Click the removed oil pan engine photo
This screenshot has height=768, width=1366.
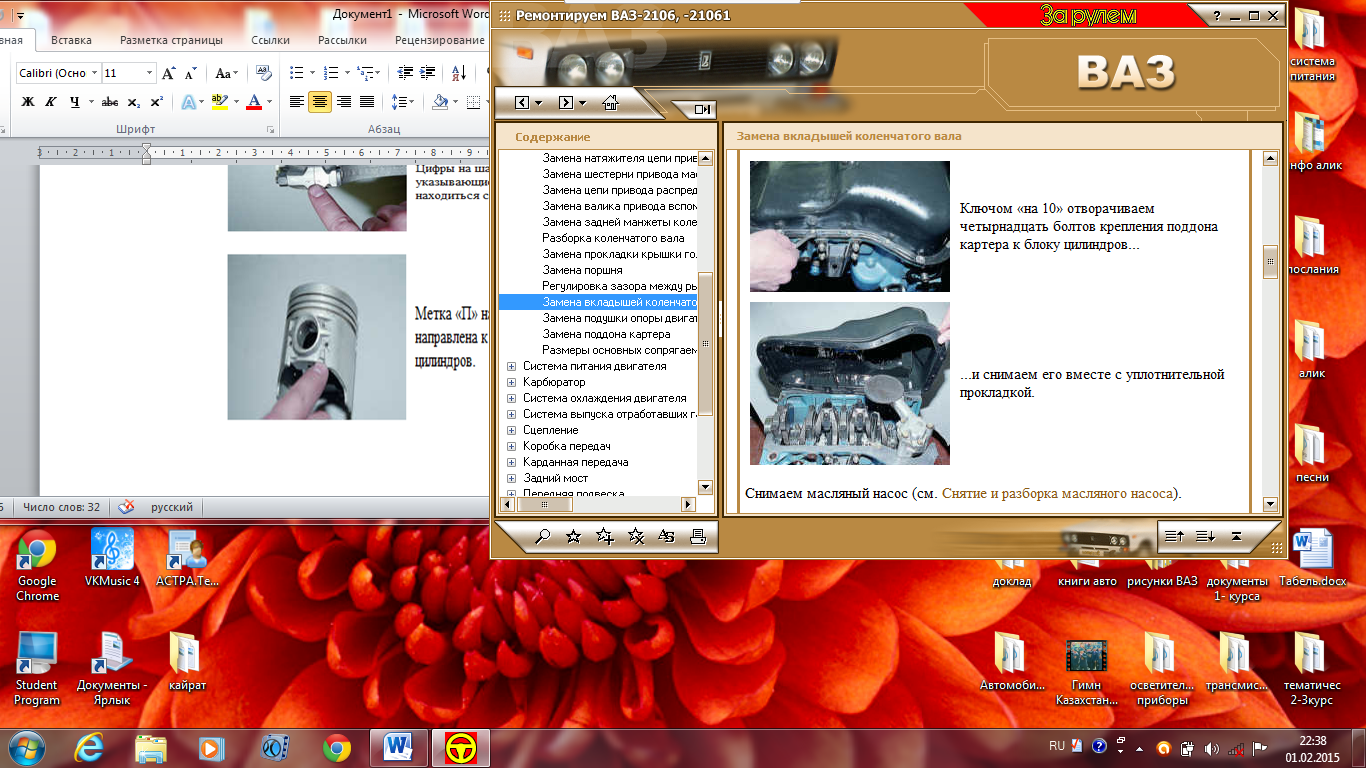[850, 384]
